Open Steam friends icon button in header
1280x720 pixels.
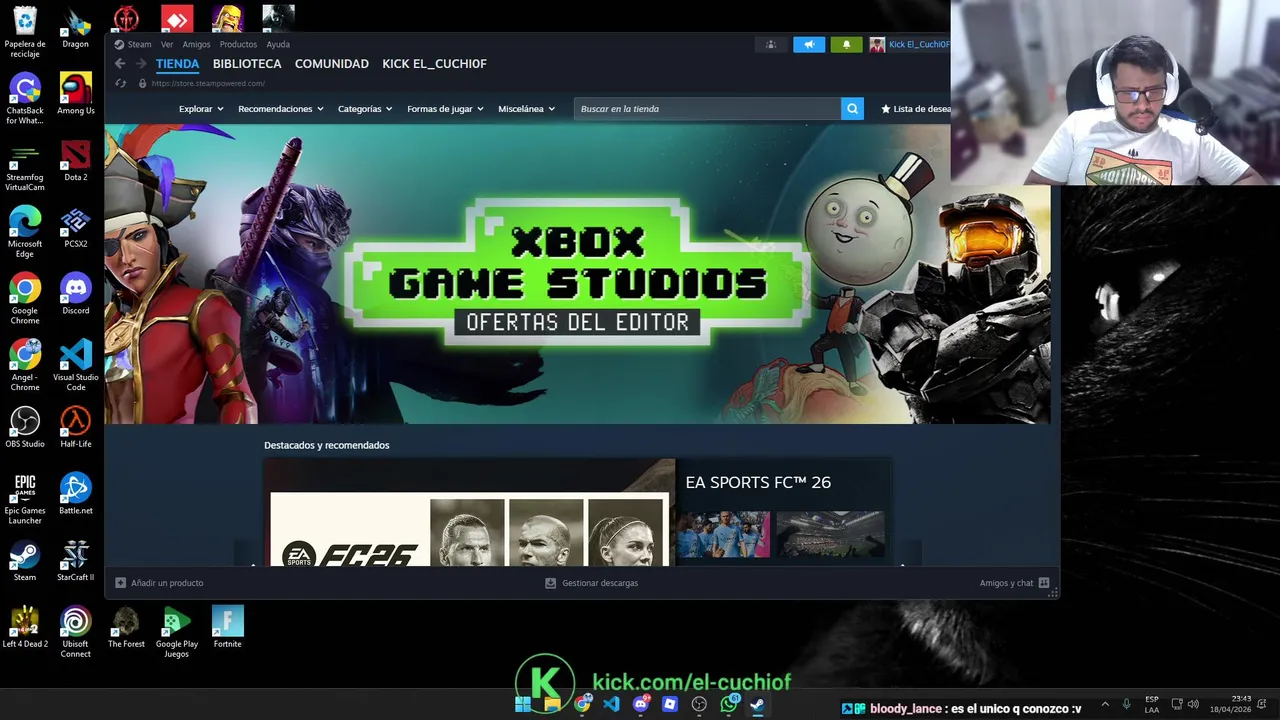(770, 45)
